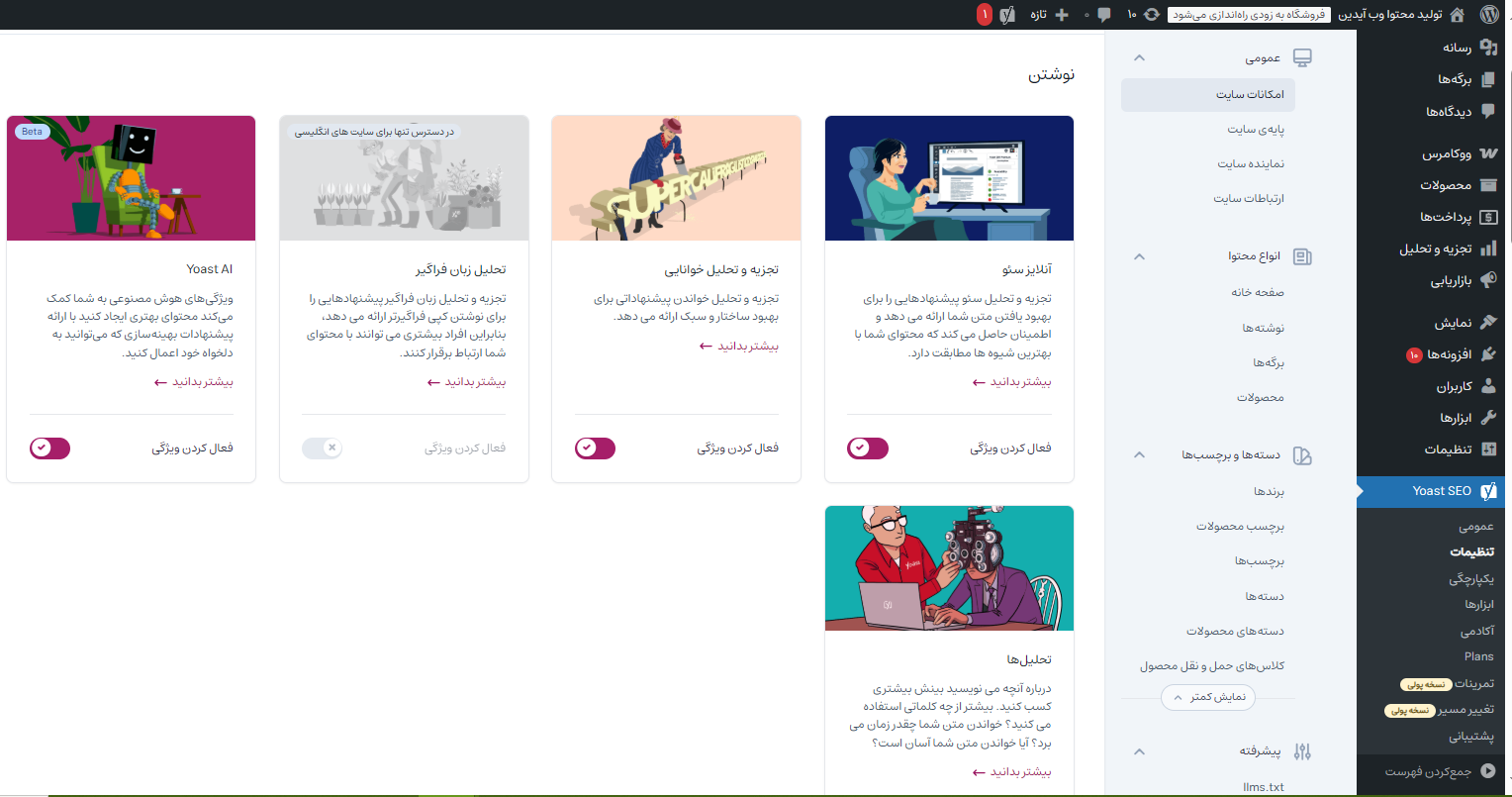Click the Yoast SEO icon in the admin bar
1512x797 pixels.
(1006, 15)
